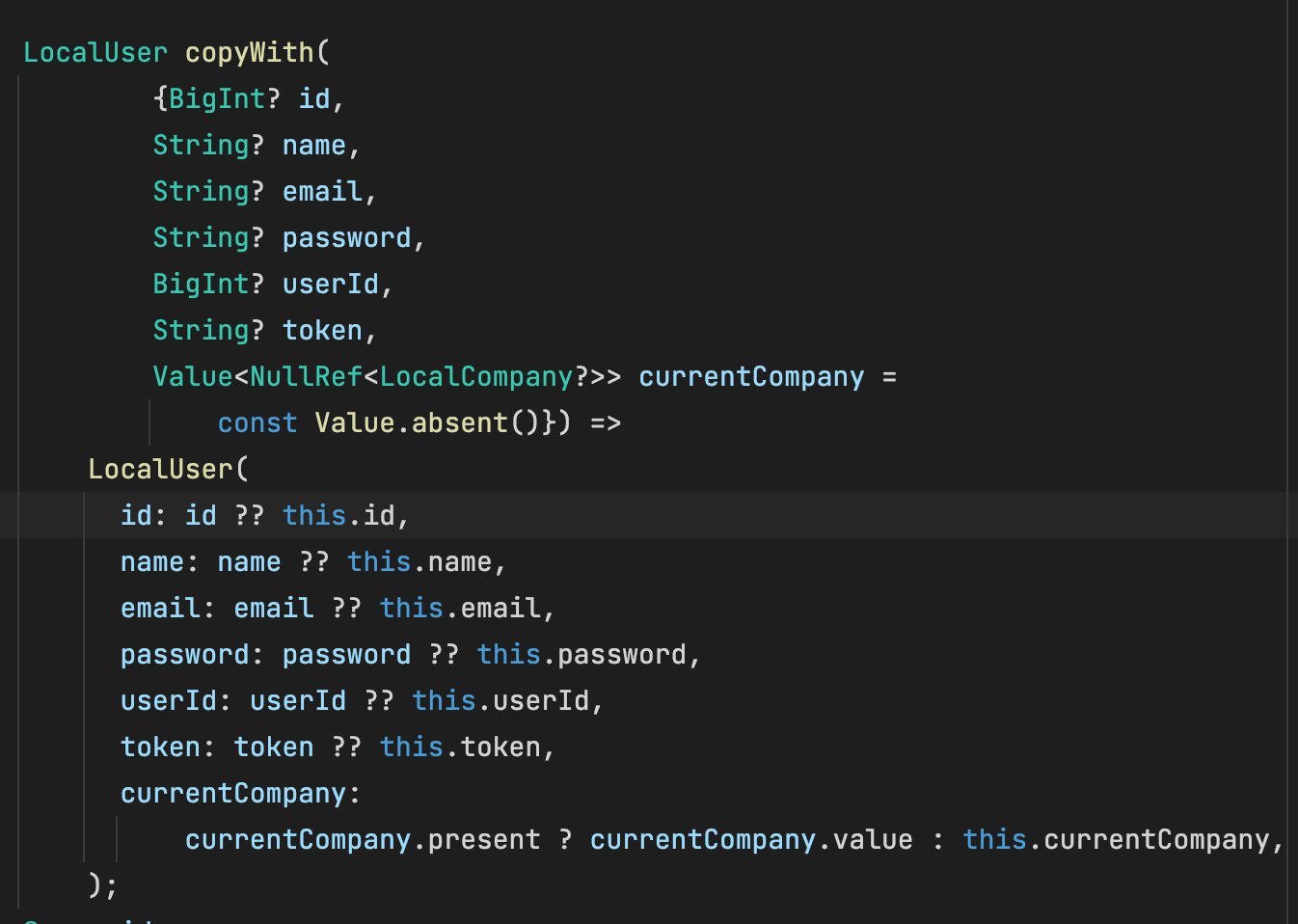
Task: Click "BigInt?" type before the id parameter
Action: click(x=225, y=98)
